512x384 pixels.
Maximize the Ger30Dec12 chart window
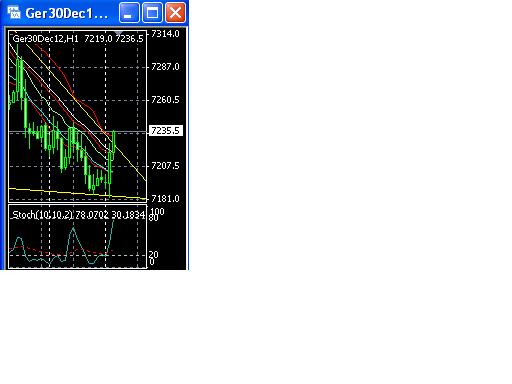tap(152, 13)
